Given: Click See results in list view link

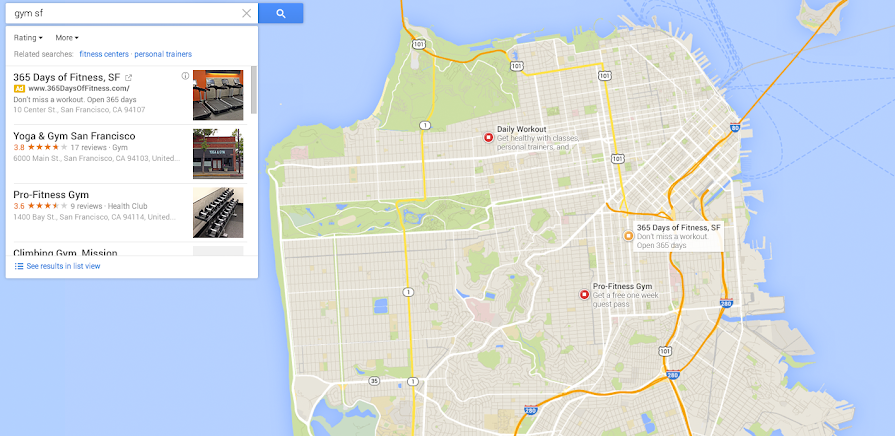Looking at the screenshot, I should [x=63, y=267].
